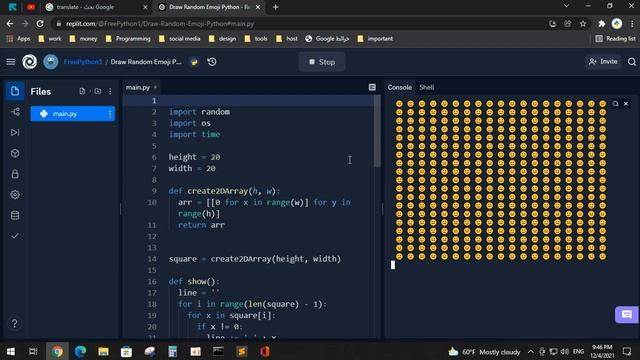The image size is (640, 360).
Task: Add a new folder in Files panel
Action: click(x=98, y=91)
